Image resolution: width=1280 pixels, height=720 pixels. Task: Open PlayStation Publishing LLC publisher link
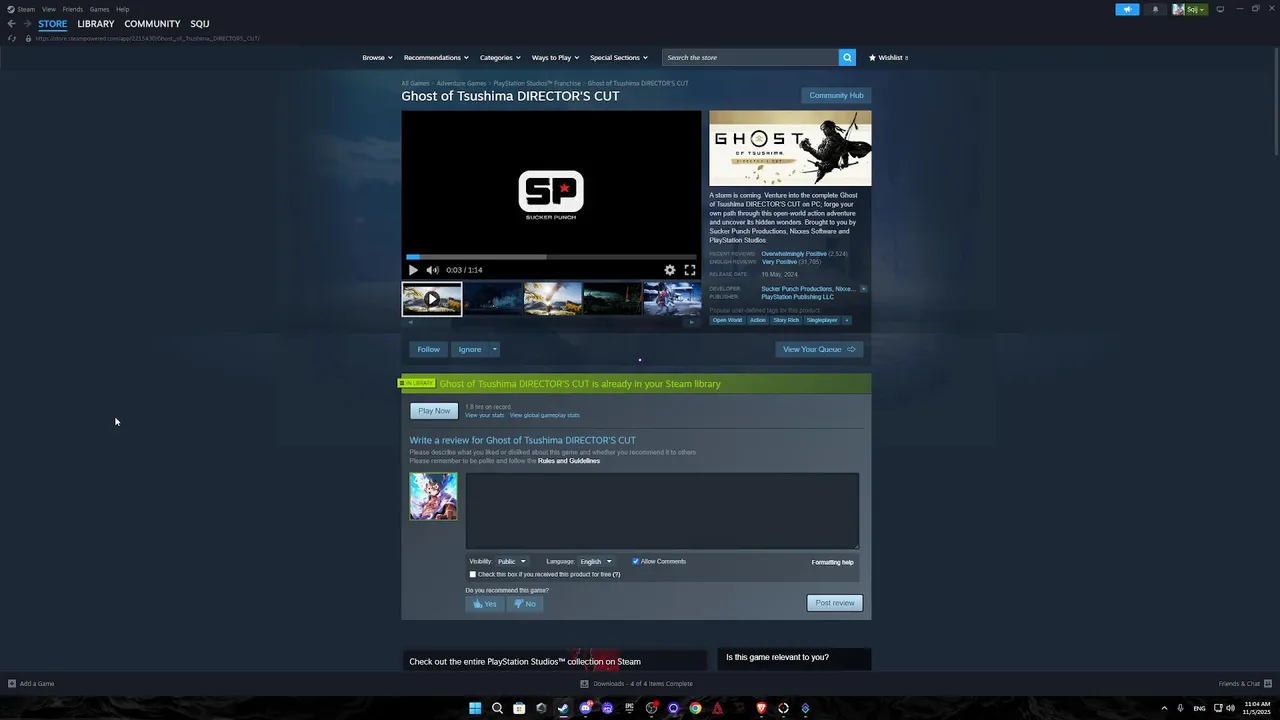coord(797,297)
